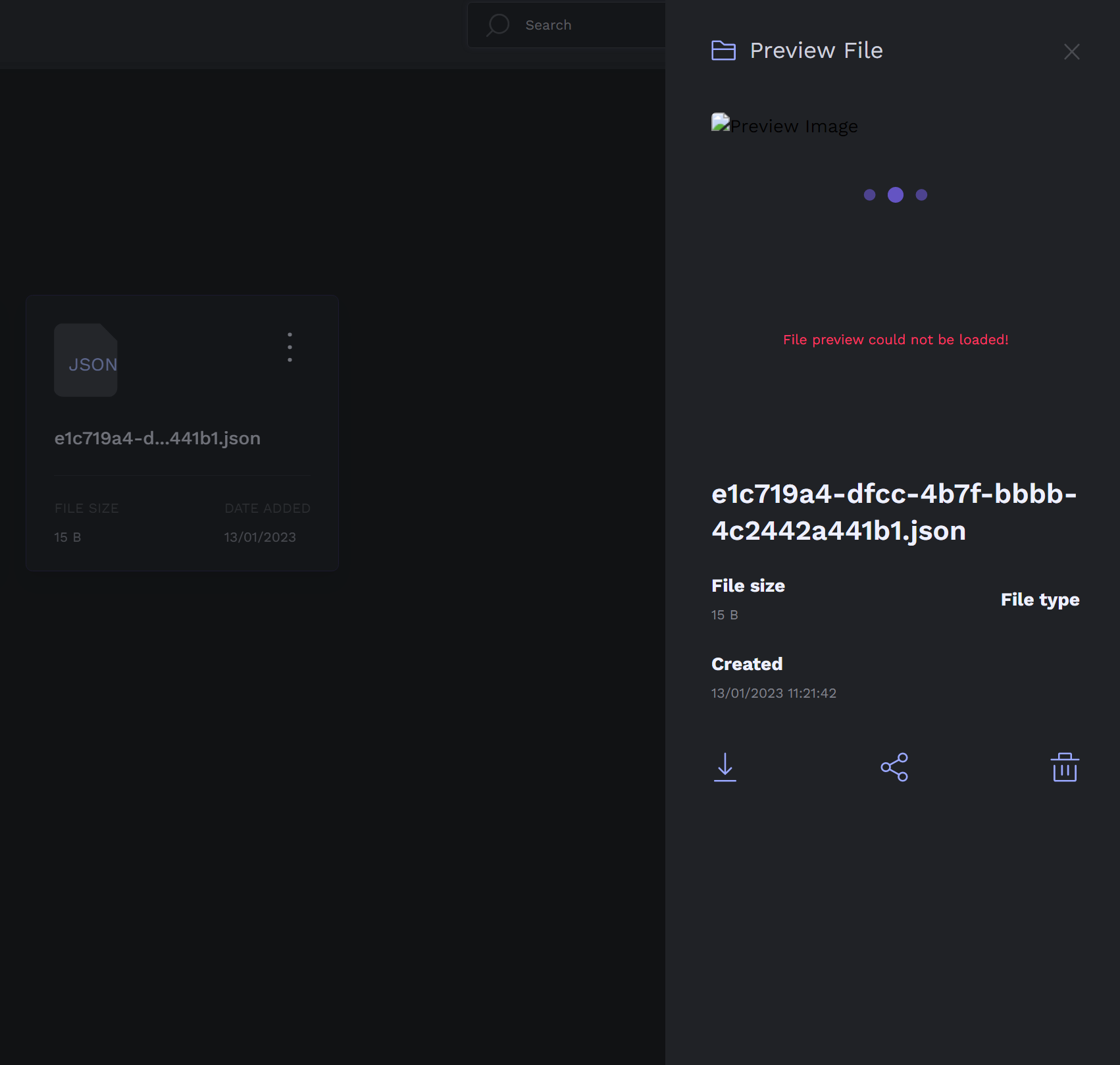This screenshot has height=1065, width=1120.
Task: Click the 'File preview could not be loaded!' message
Action: point(896,340)
